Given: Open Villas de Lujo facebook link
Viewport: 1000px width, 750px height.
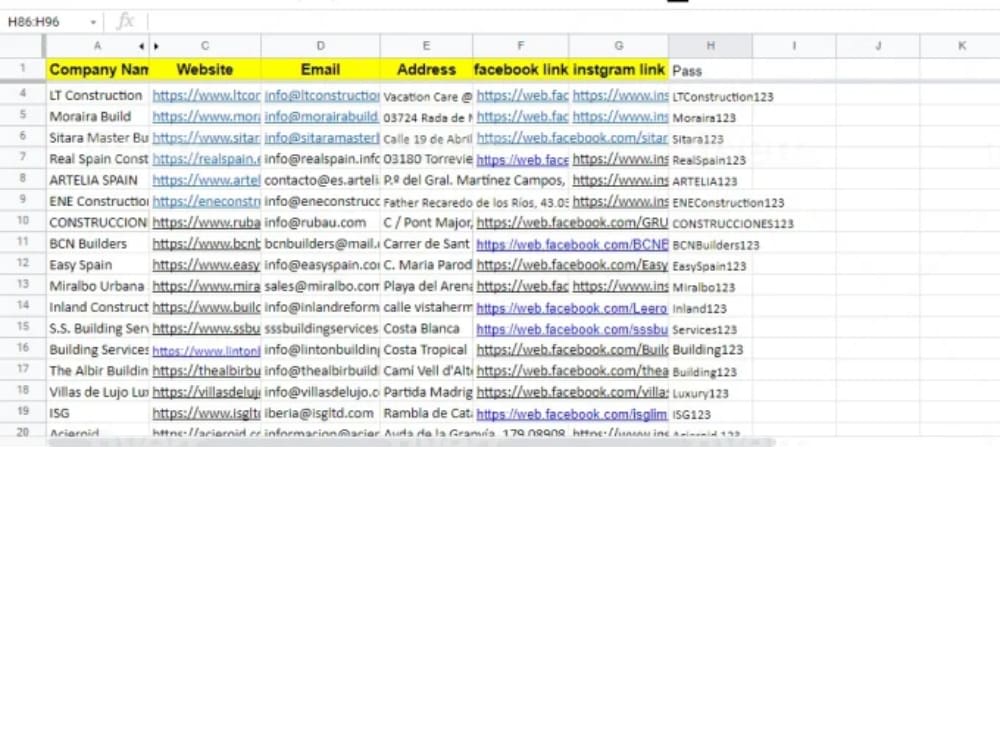Looking at the screenshot, I should point(572,392).
